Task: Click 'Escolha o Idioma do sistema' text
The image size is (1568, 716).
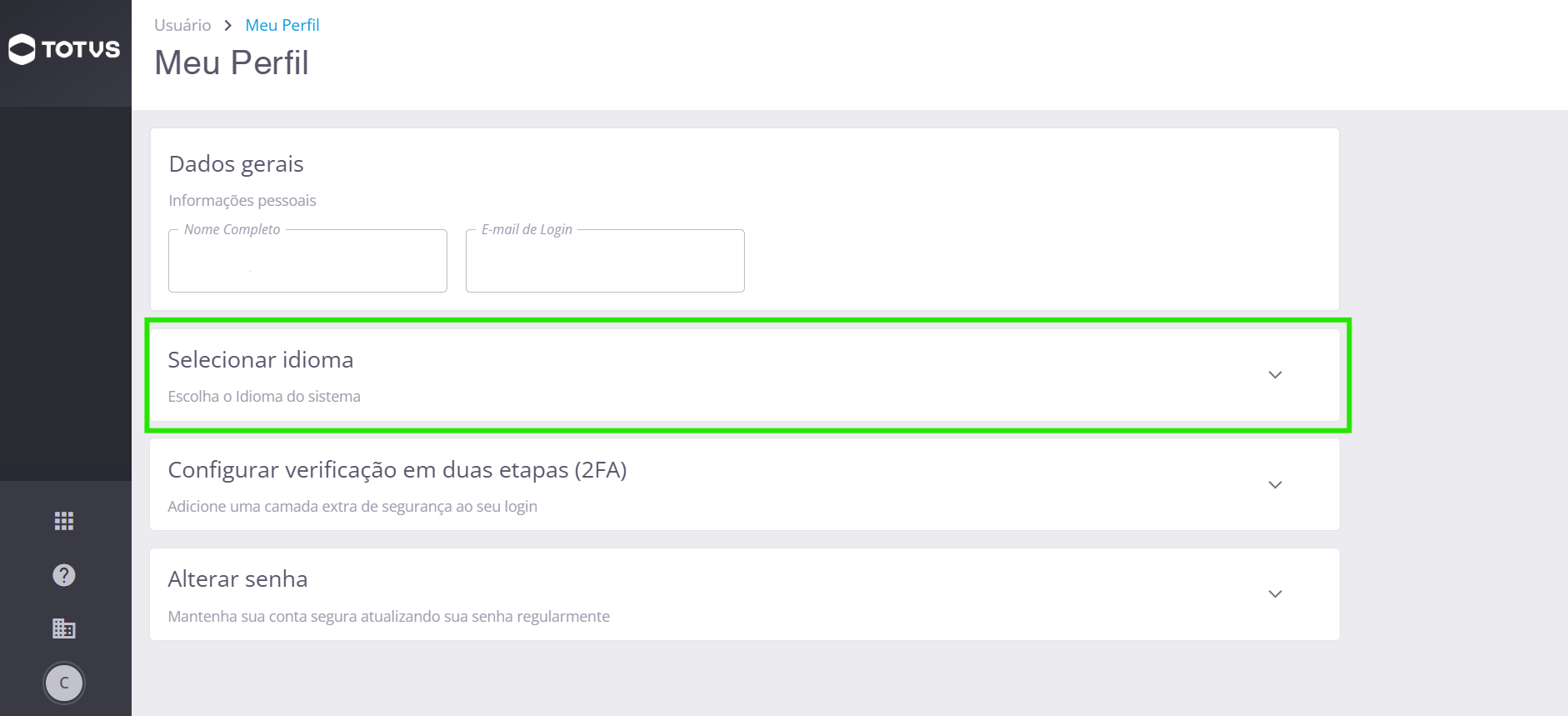Action: 264,397
